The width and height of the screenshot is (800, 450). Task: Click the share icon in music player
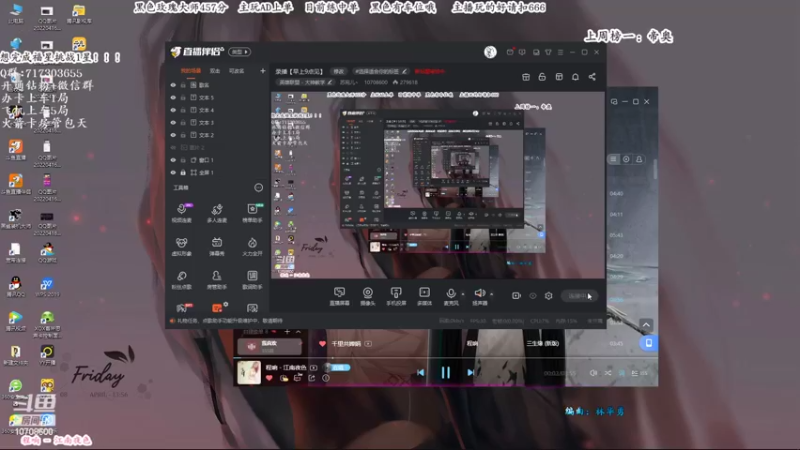(x=312, y=378)
